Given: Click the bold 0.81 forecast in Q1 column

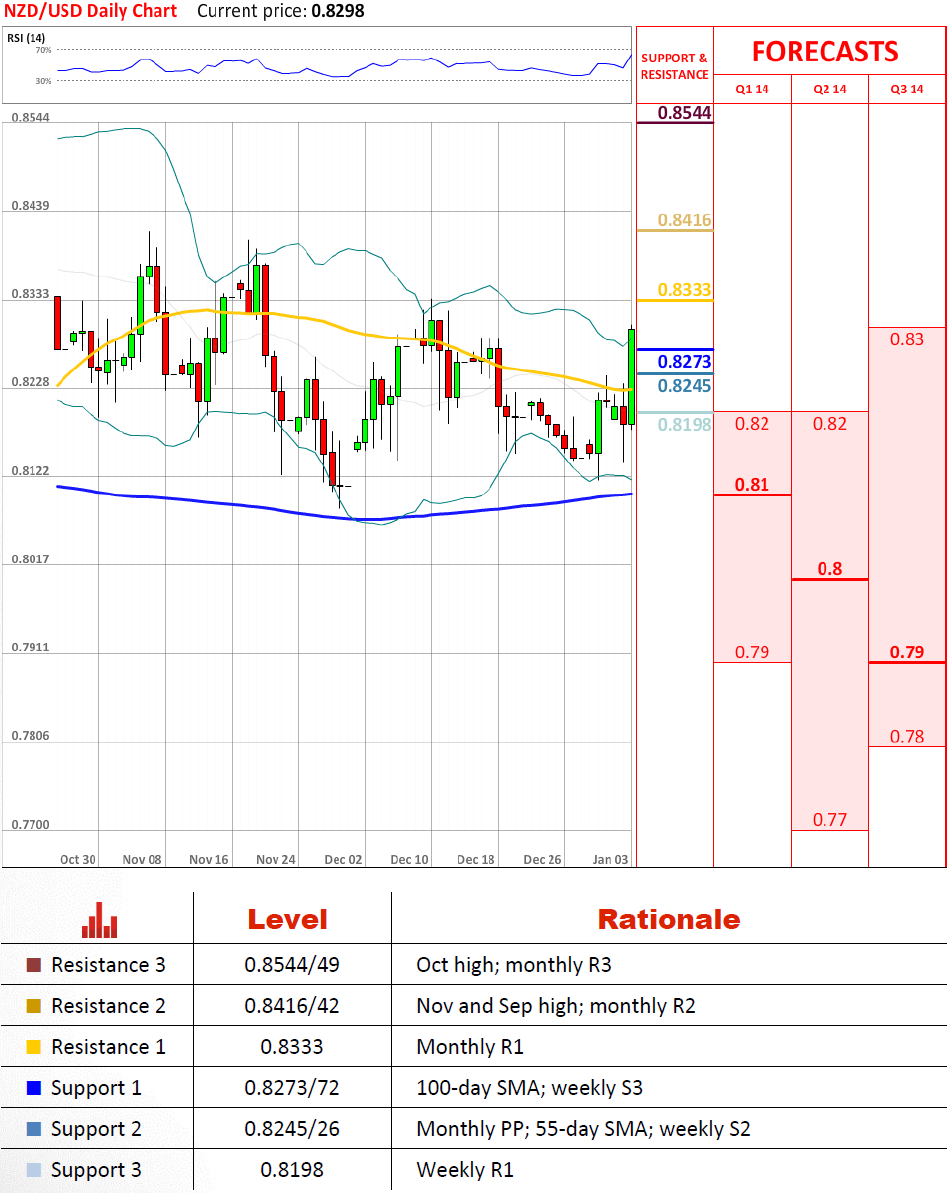Looking at the screenshot, I should [x=752, y=485].
